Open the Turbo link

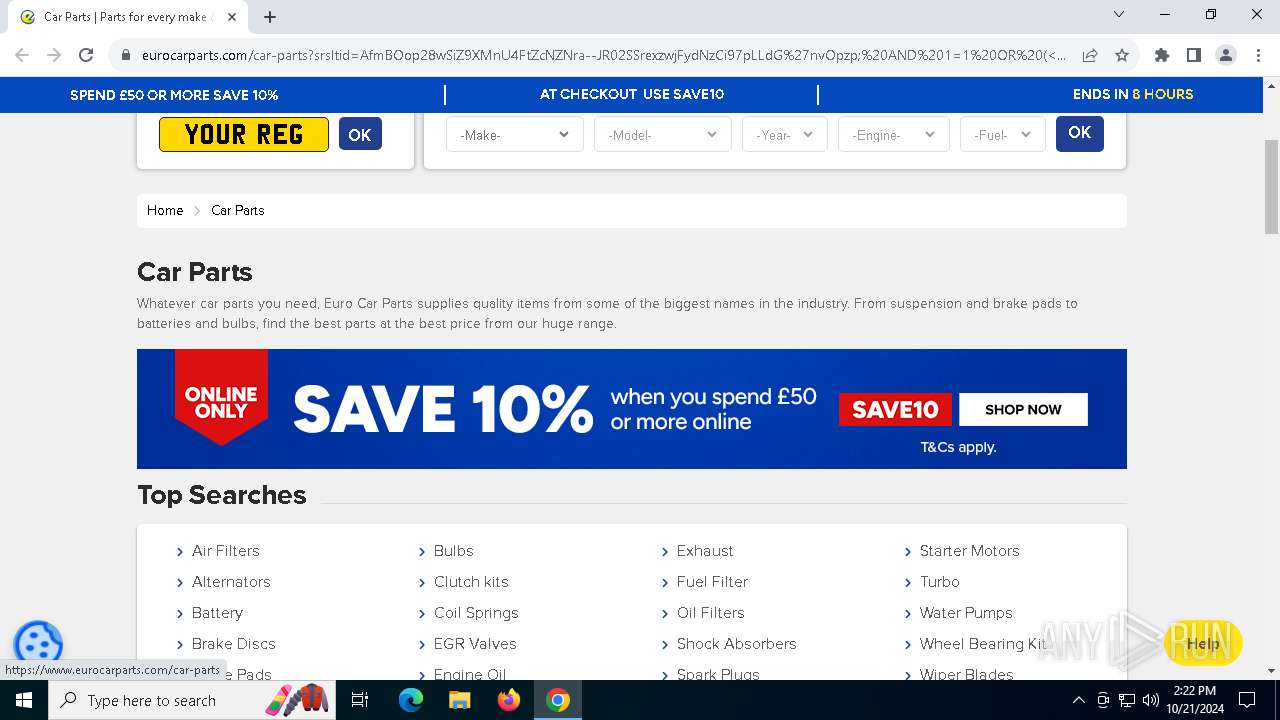coord(939,582)
